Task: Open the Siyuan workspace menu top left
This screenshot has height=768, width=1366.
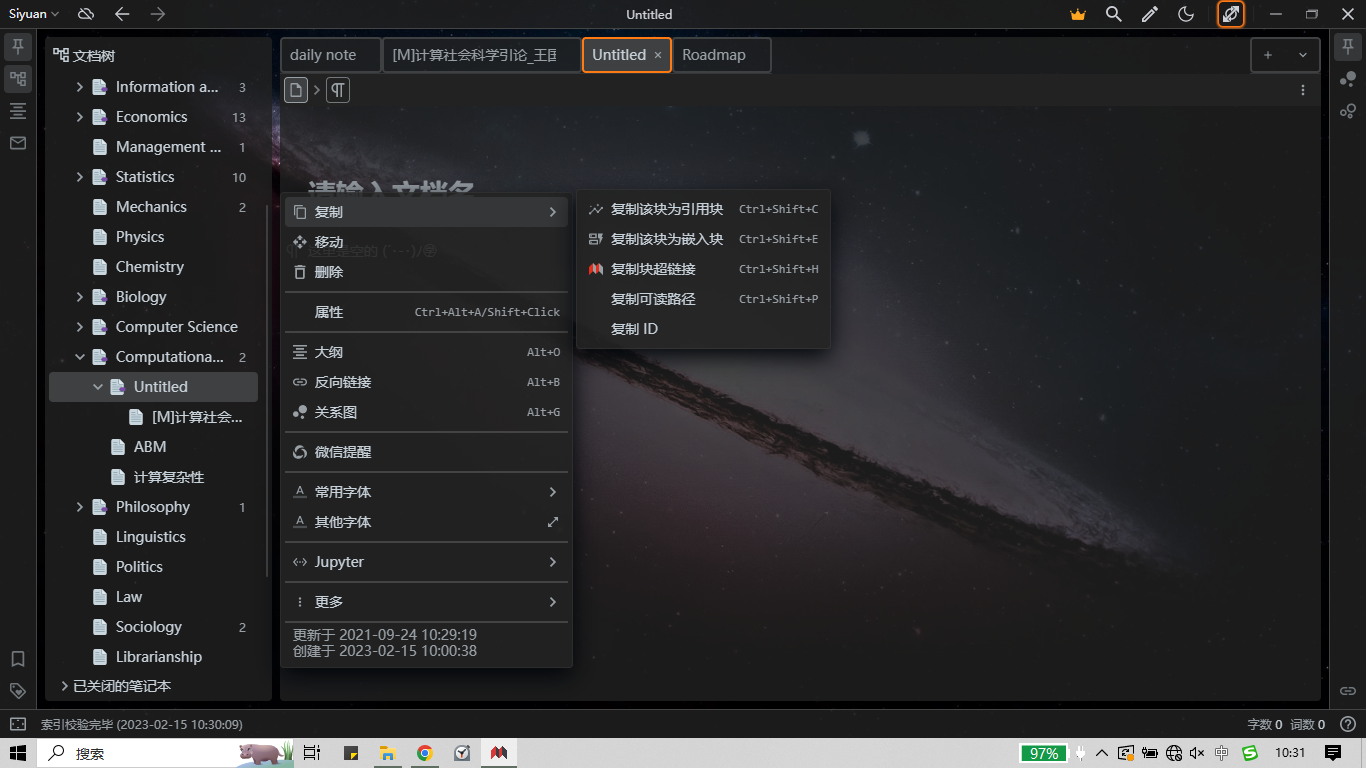Action: 28,14
